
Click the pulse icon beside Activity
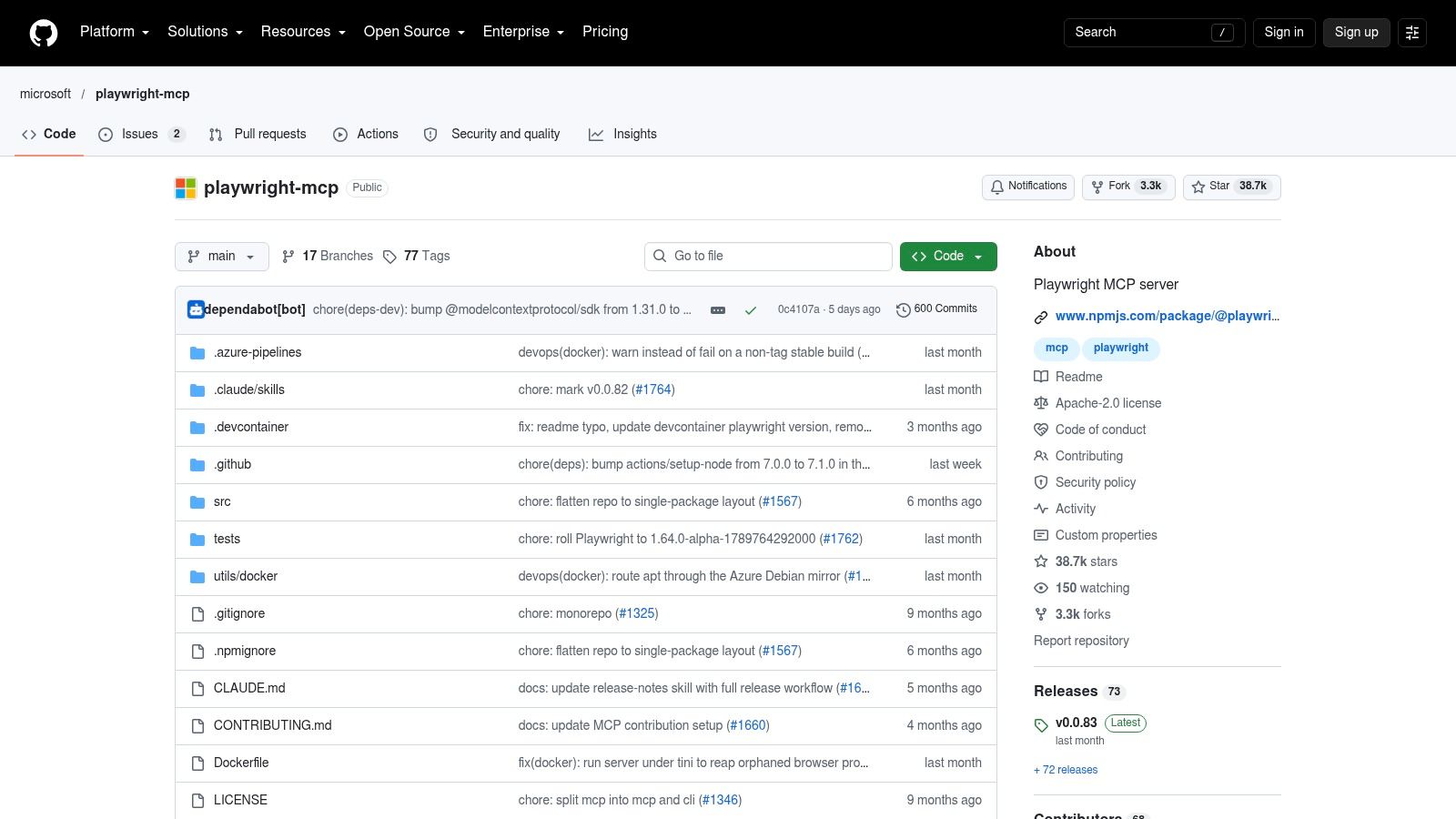pos(1041,509)
